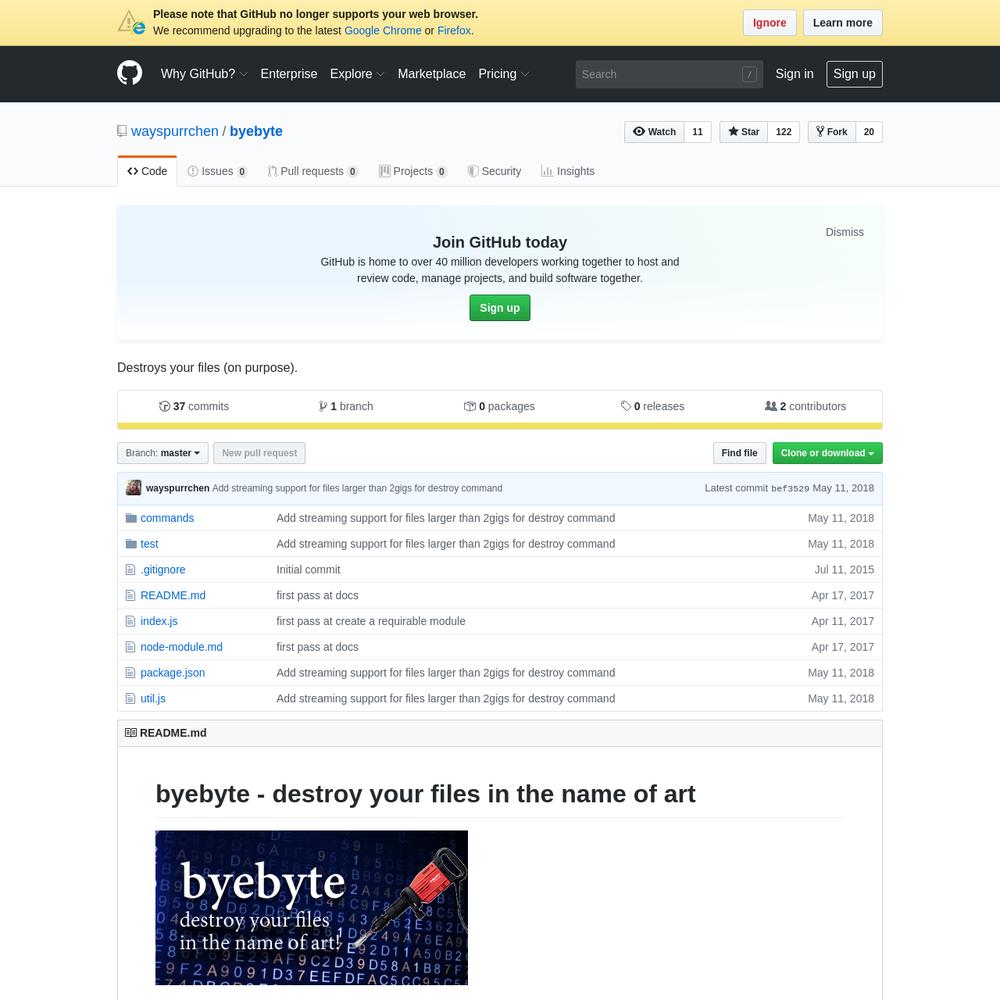Click the commands folder icon

pos(131,518)
